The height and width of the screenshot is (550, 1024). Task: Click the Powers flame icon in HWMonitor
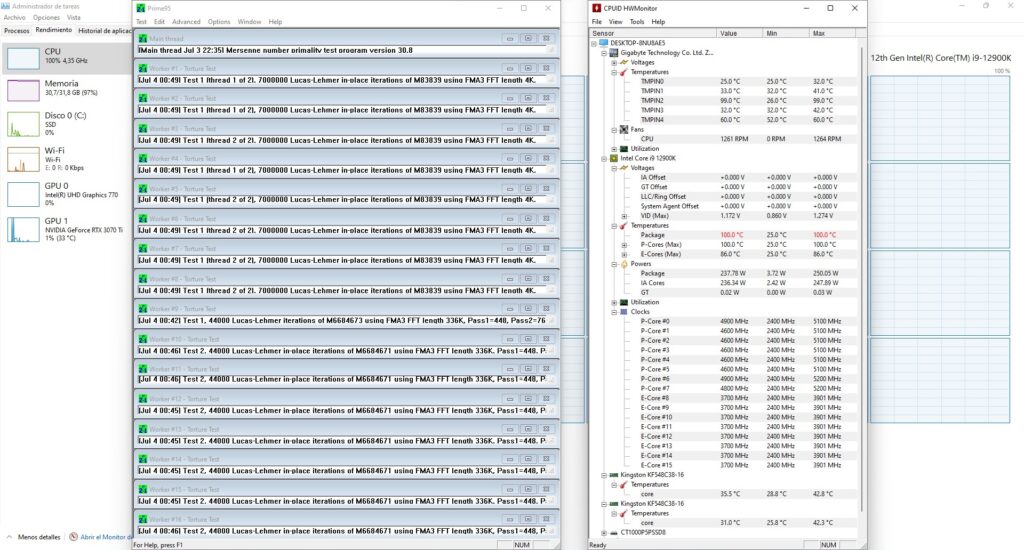[x=623, y=264]
